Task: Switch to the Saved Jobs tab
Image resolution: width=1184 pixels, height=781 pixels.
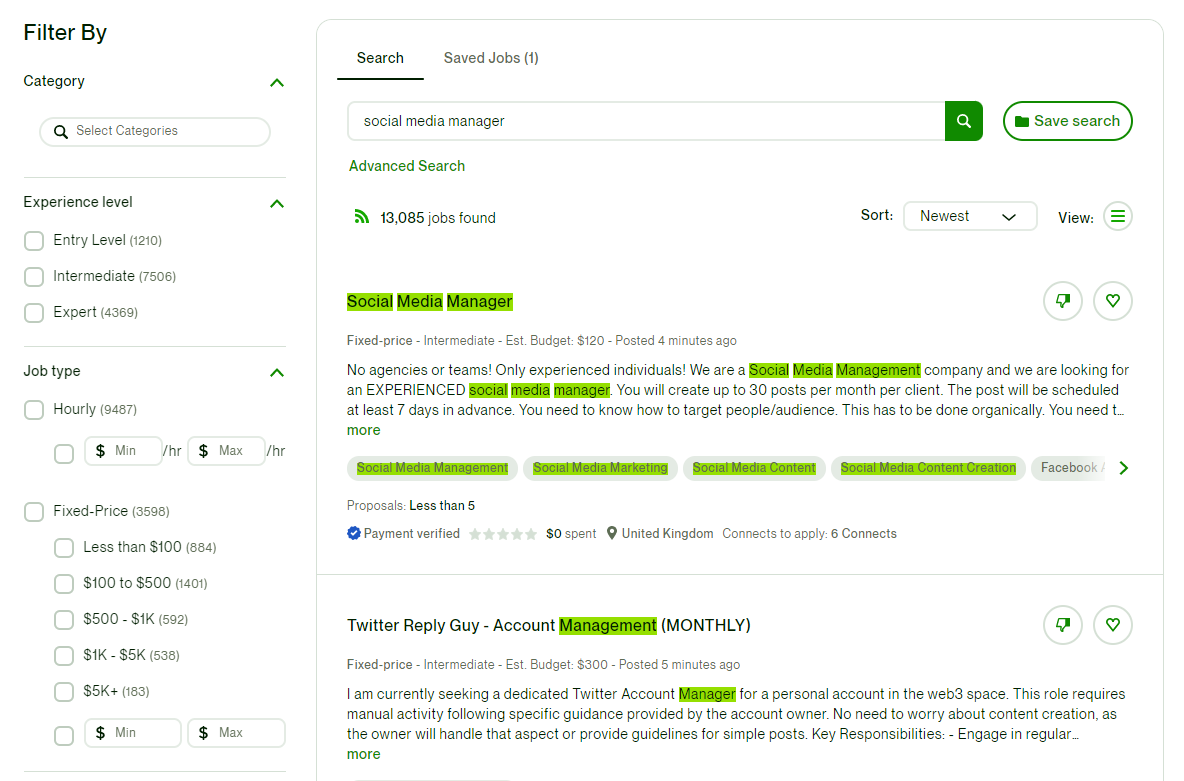Action: click(x=491, y=57)
